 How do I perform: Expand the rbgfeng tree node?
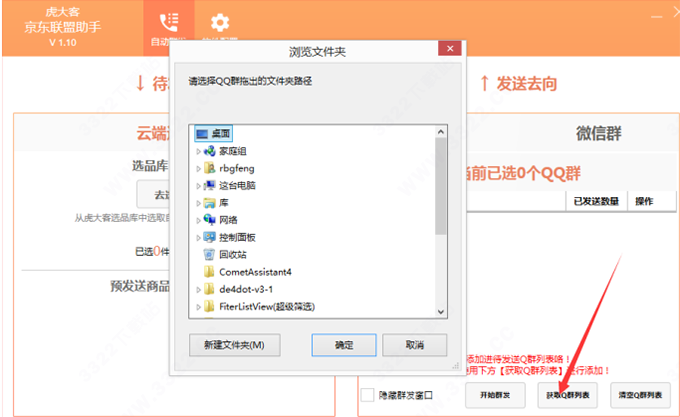point(198,169)
